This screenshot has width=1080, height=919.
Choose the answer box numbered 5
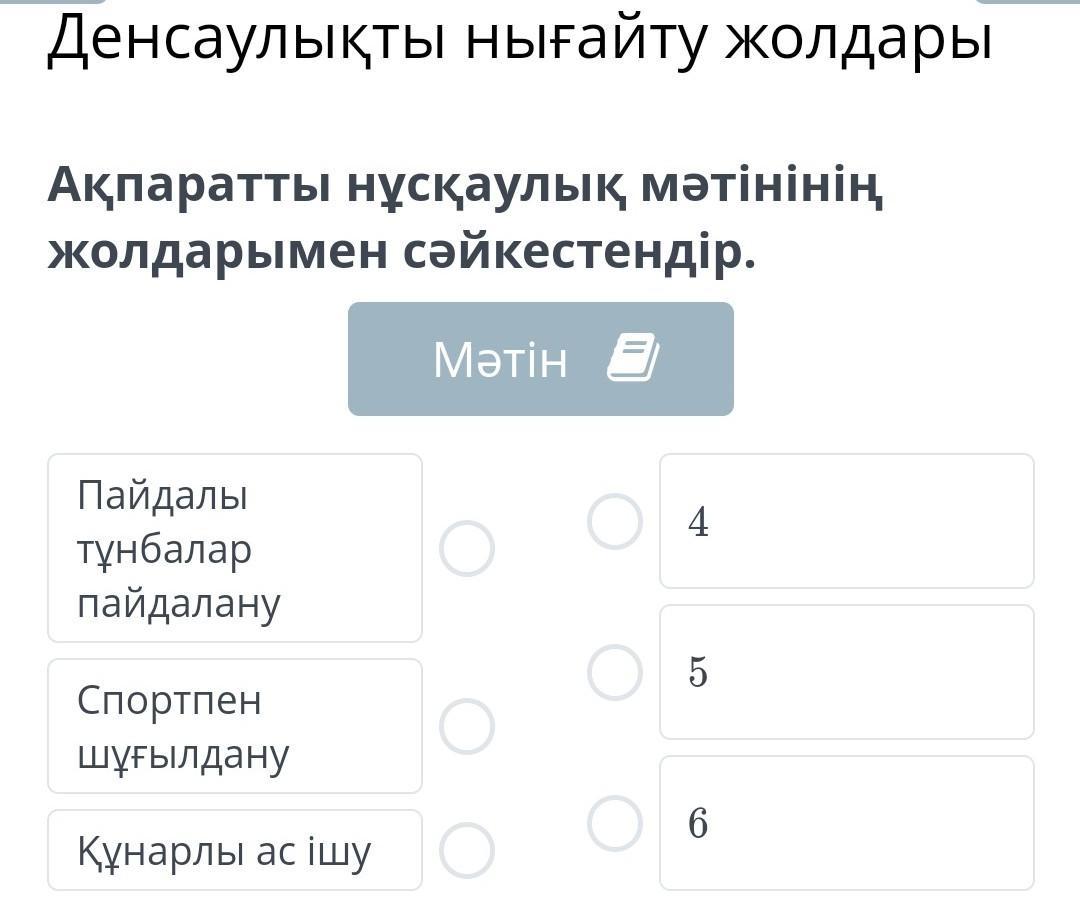click(x=846, y=672)
